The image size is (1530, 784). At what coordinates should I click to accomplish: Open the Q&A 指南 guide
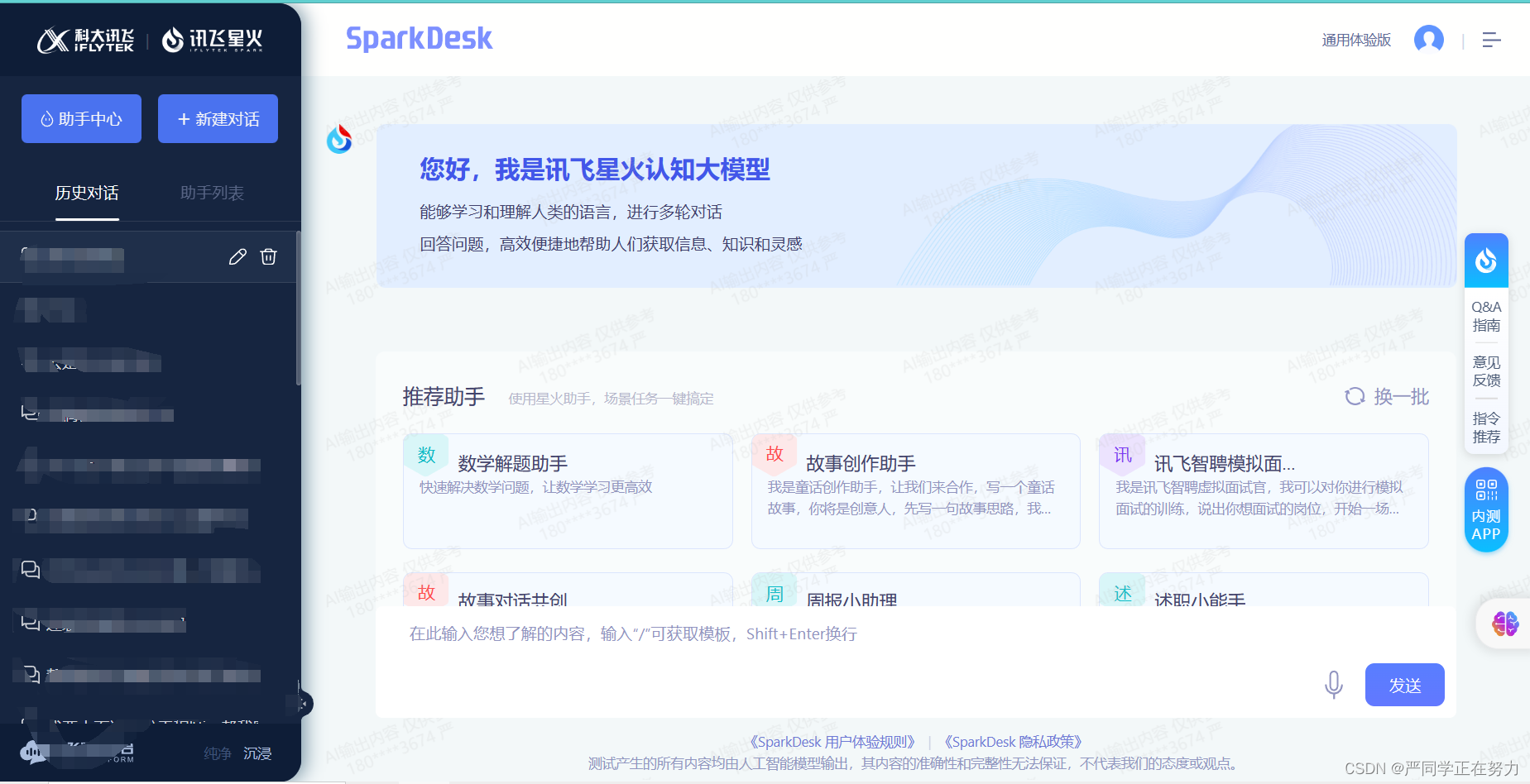(x=1486, y=316)
